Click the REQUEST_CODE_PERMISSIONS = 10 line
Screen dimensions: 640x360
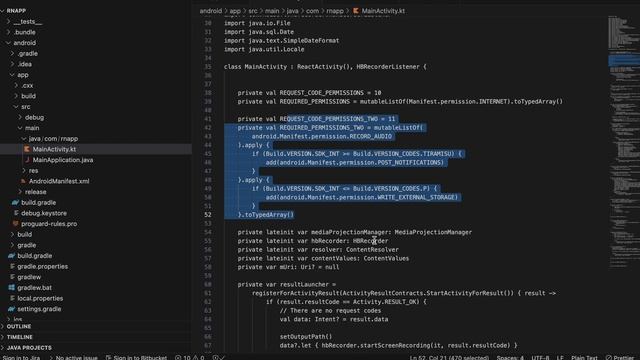309,93
